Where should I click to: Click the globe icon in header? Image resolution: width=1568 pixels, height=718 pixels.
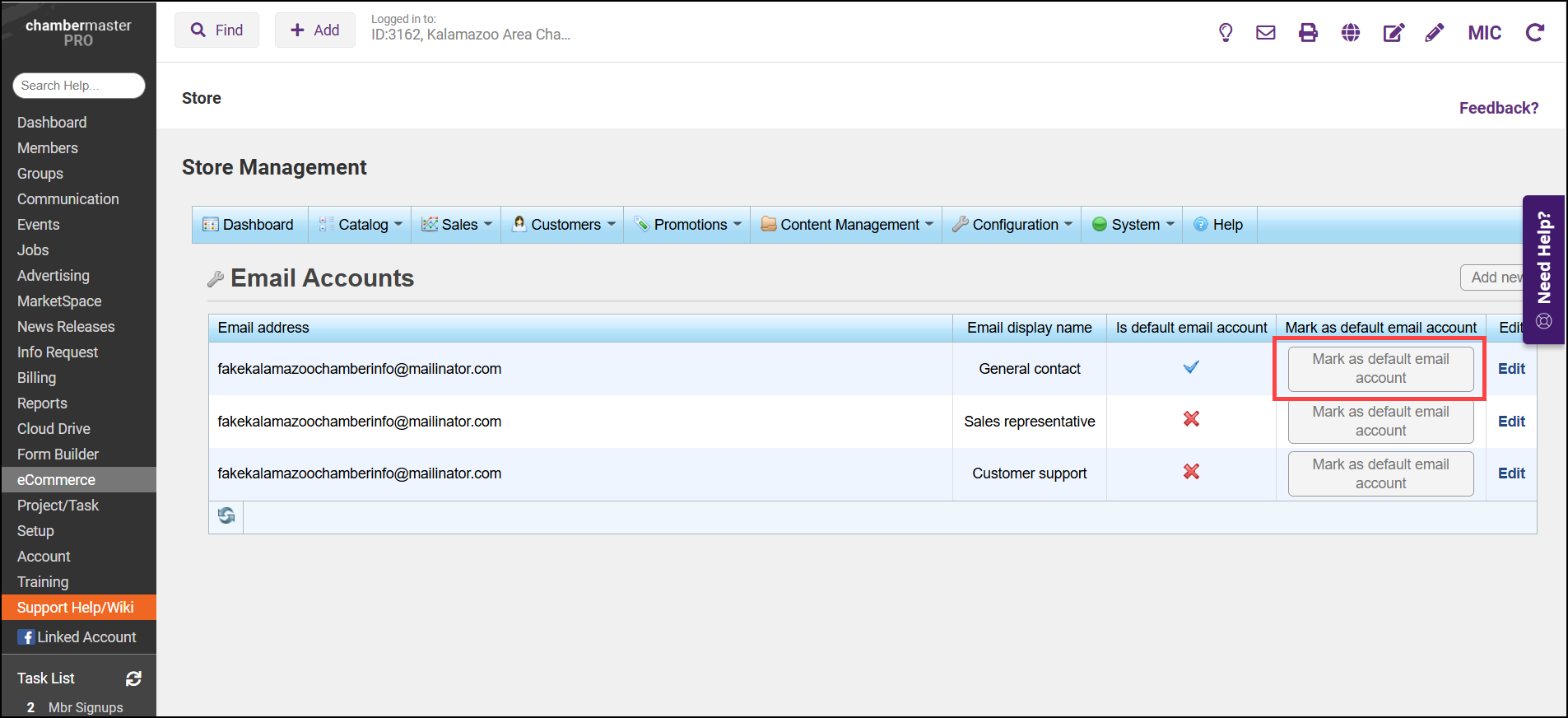pyautogui.click(x=1350, y=33)
